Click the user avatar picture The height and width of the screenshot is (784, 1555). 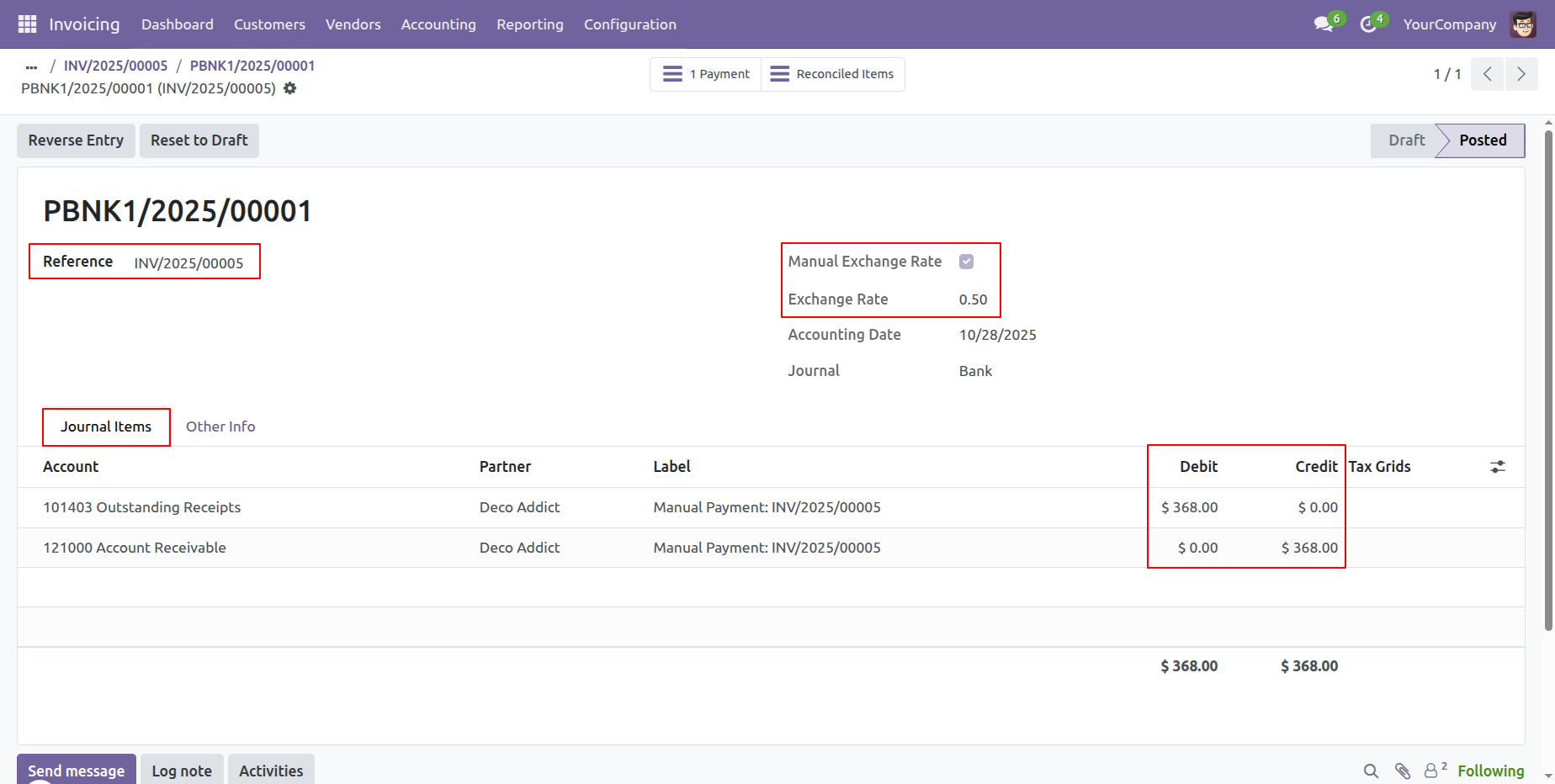point(1522,24)
